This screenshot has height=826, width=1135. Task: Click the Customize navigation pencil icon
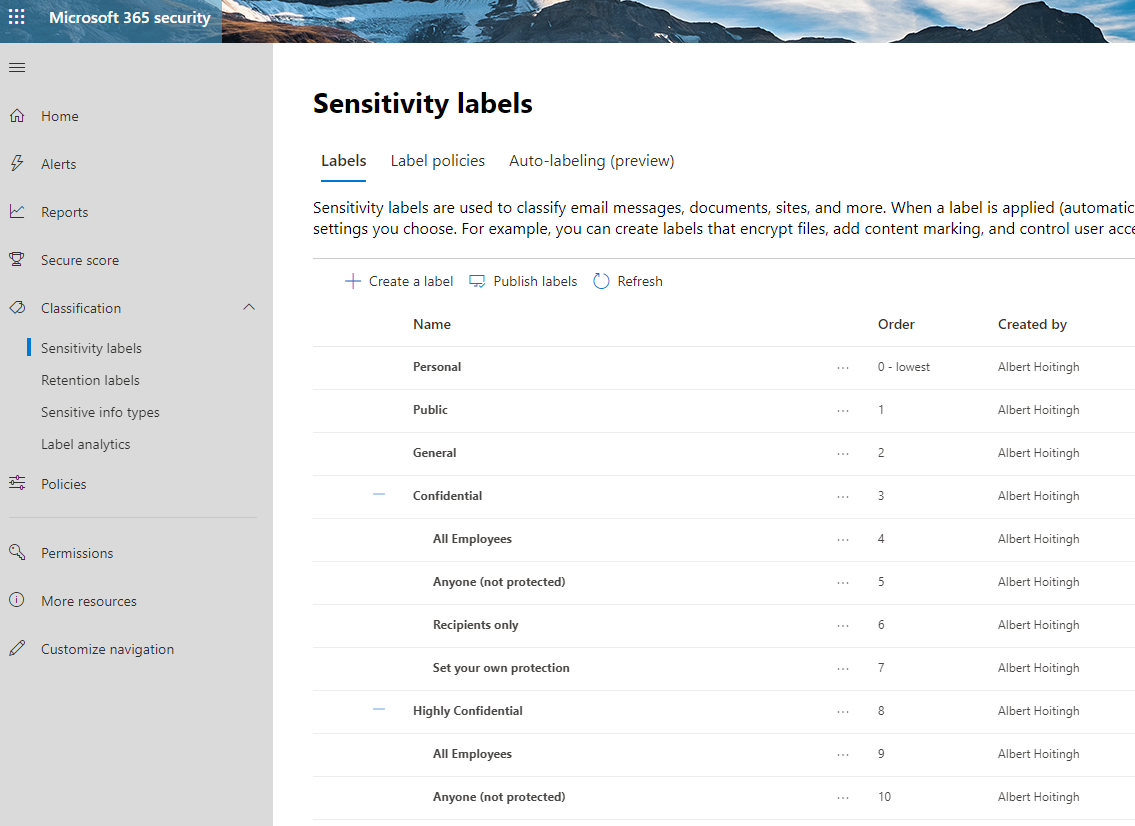tap(17, 649)
